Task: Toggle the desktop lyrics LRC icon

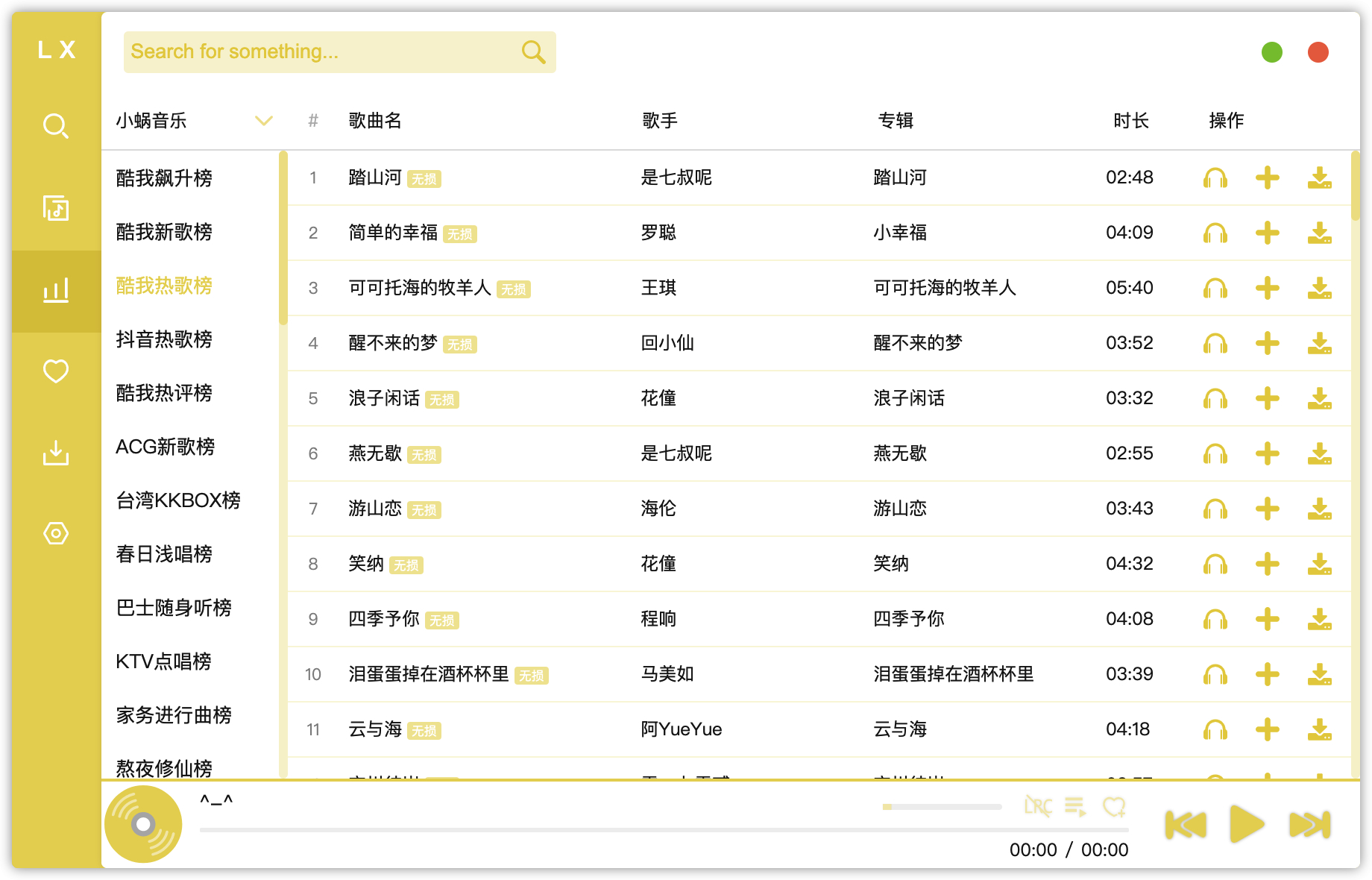Action: [x=1038, y=806]
